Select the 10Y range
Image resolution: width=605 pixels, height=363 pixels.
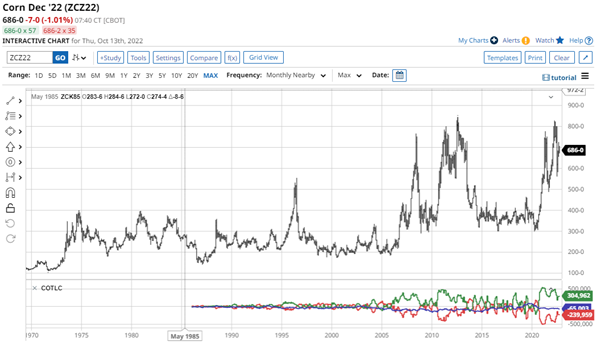176,76
